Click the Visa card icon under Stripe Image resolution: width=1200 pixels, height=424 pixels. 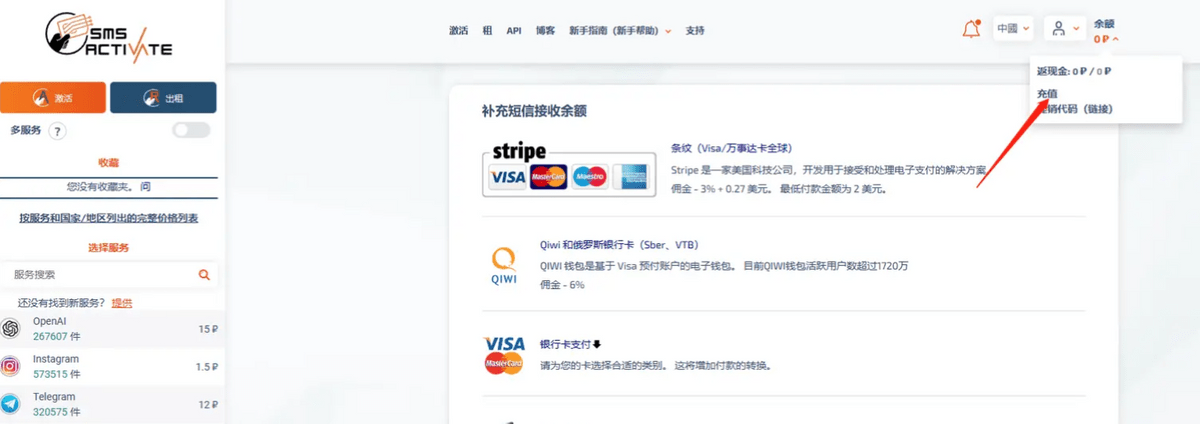tap(507, 177)
